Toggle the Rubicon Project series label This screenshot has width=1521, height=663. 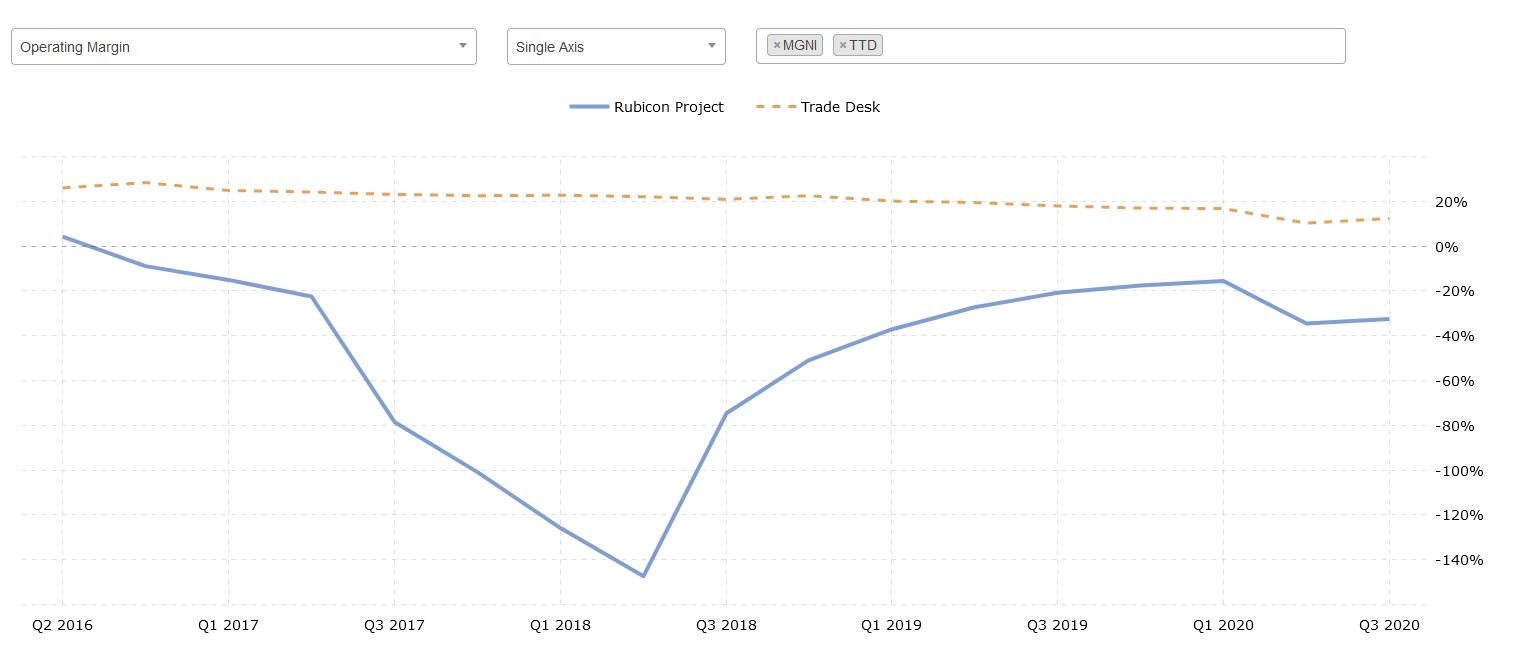[668, 107]
